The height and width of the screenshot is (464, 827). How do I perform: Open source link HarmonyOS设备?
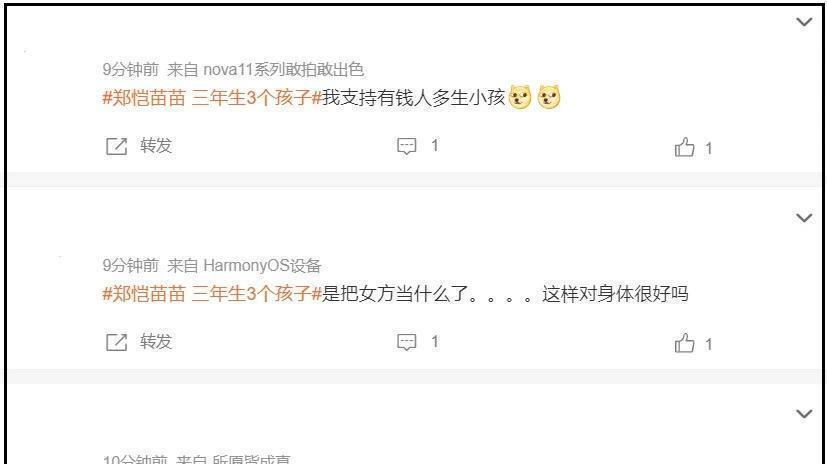pyautogui.click(x=262, y=265)
